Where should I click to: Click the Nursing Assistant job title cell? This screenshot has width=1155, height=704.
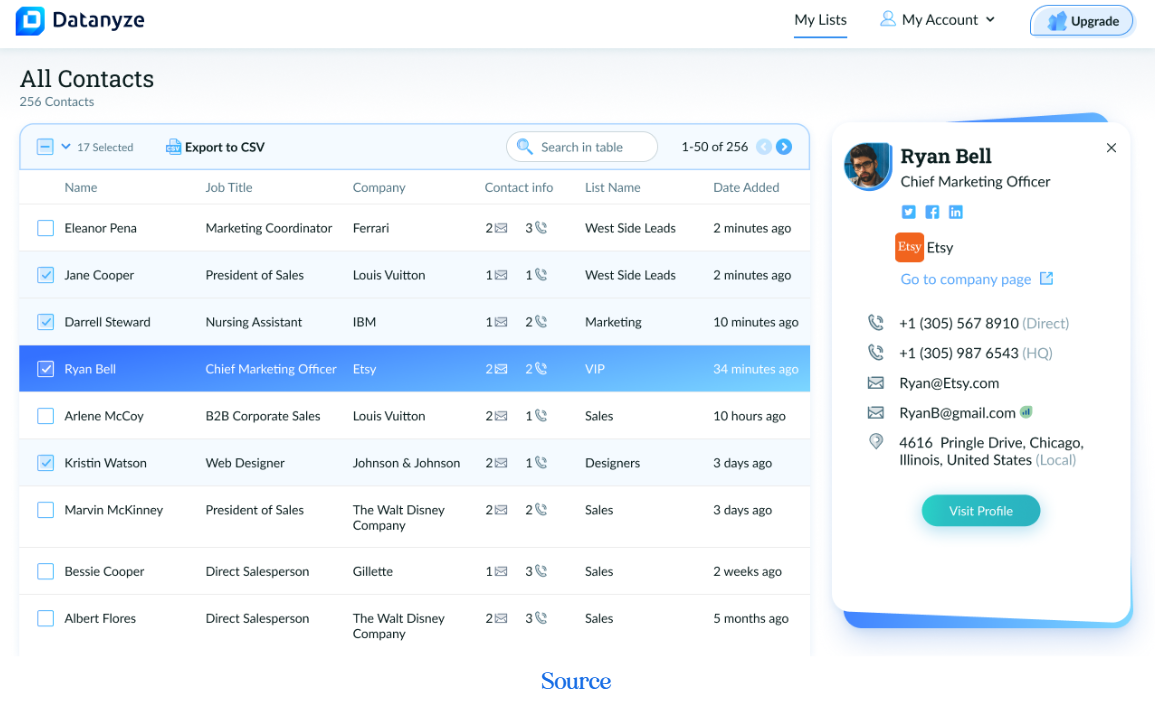point(253,322)
